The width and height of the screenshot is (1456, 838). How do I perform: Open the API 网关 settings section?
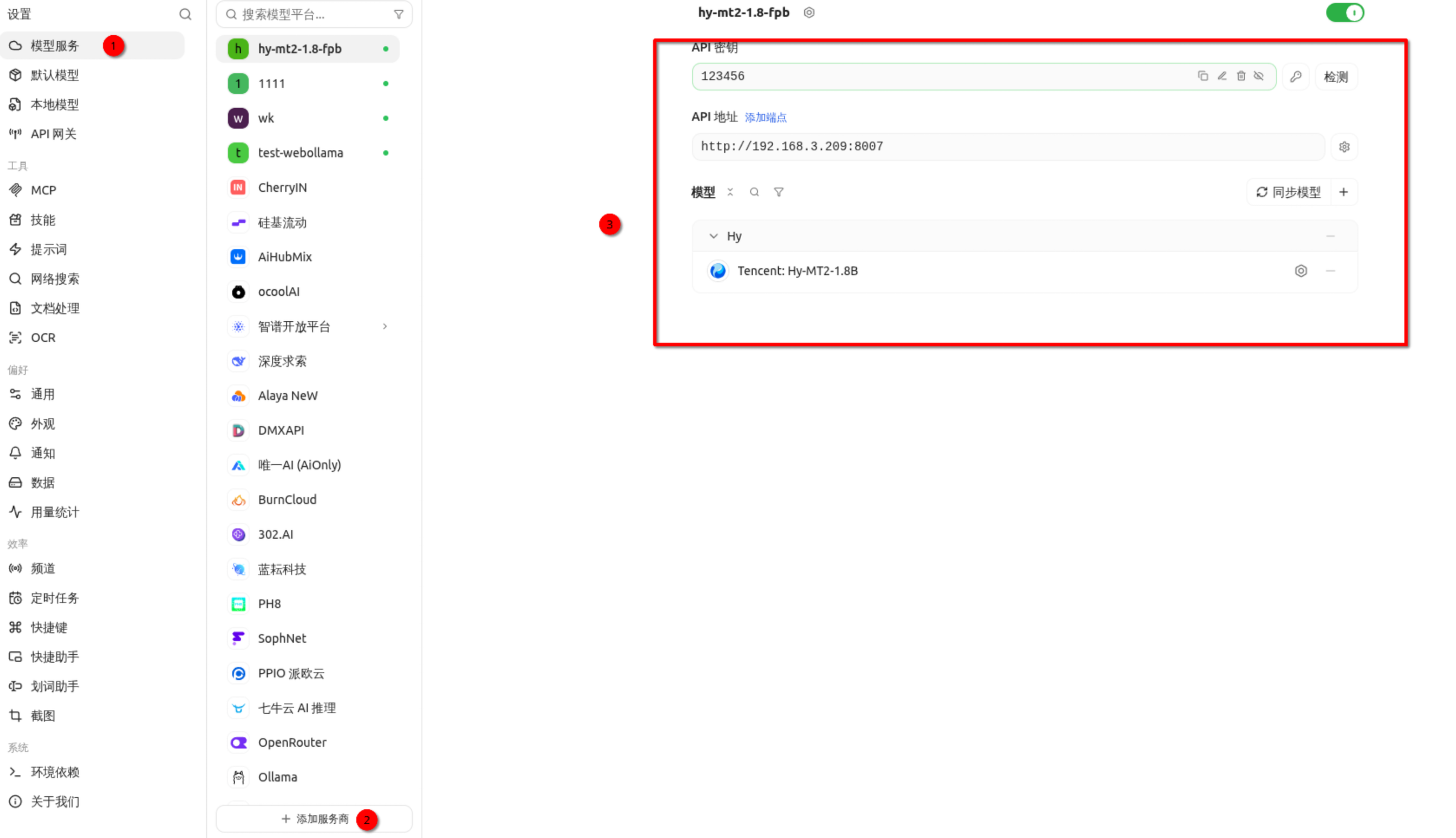pyautogui.click(x=92, y=134)
